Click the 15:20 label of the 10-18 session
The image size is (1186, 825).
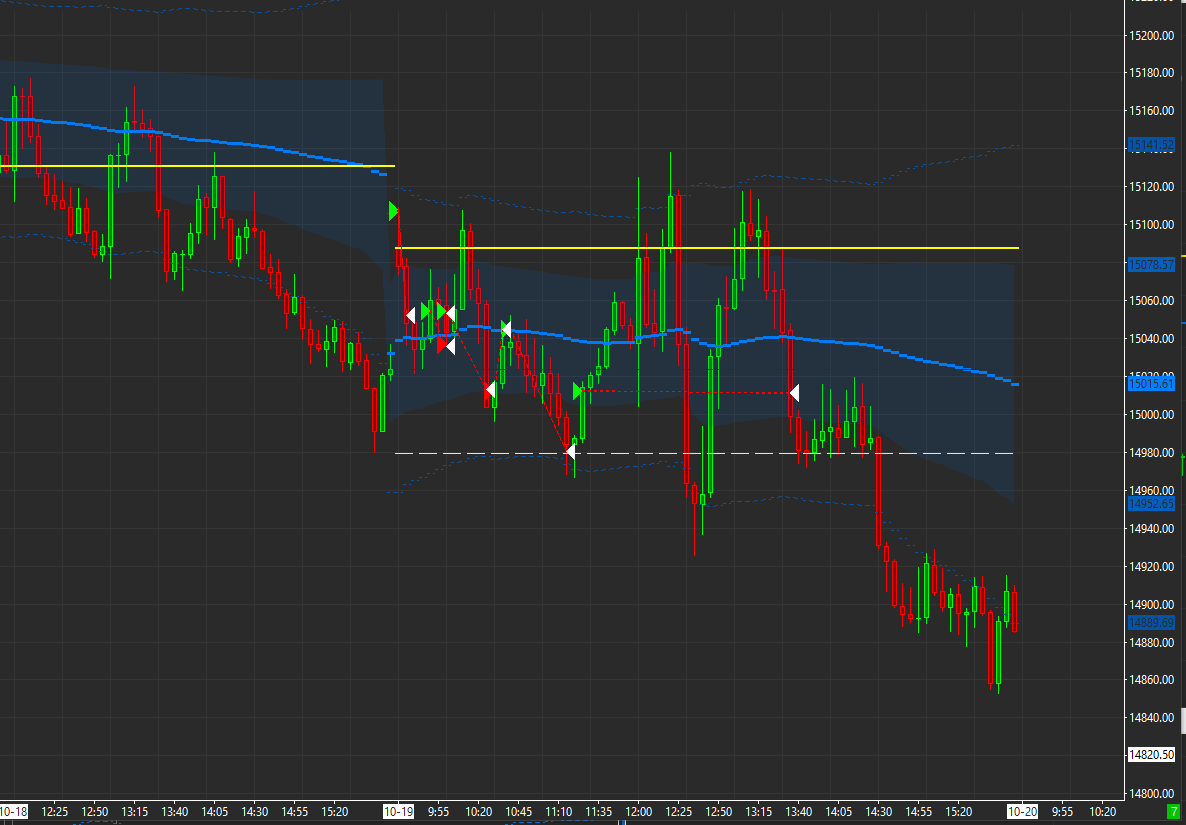(x=334, y=810)
